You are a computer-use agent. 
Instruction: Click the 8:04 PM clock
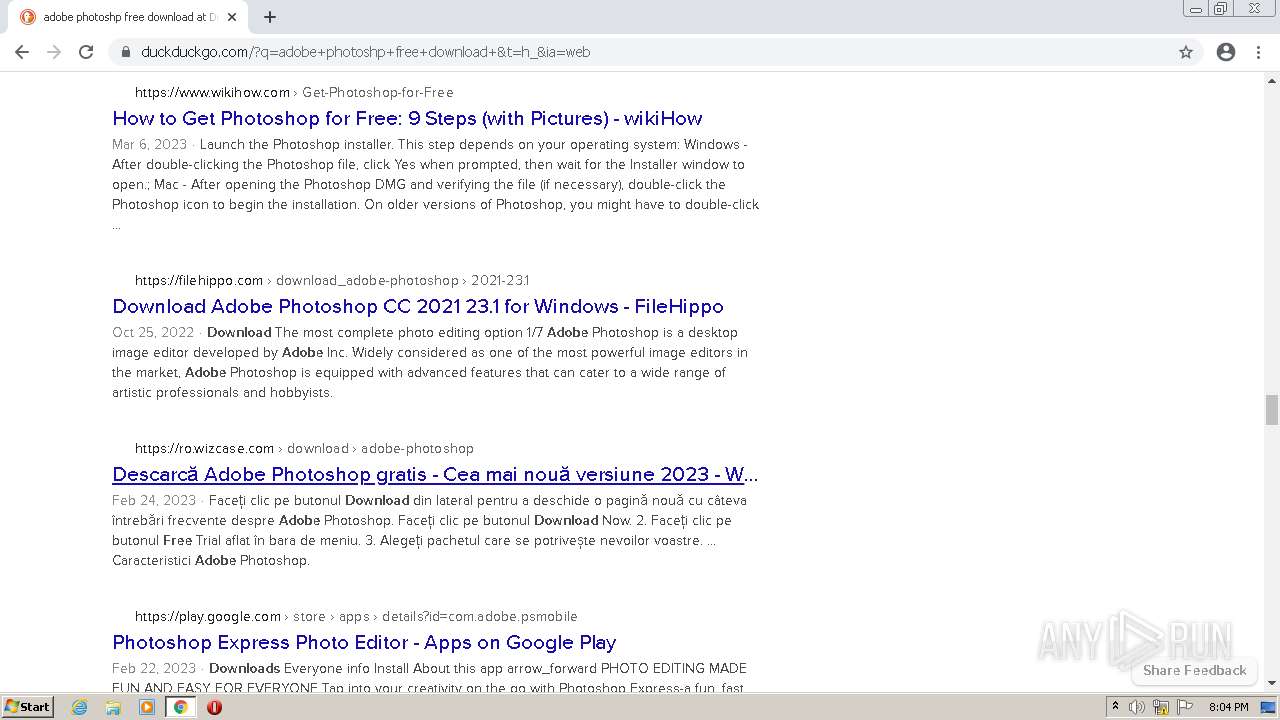point(1228,707)
